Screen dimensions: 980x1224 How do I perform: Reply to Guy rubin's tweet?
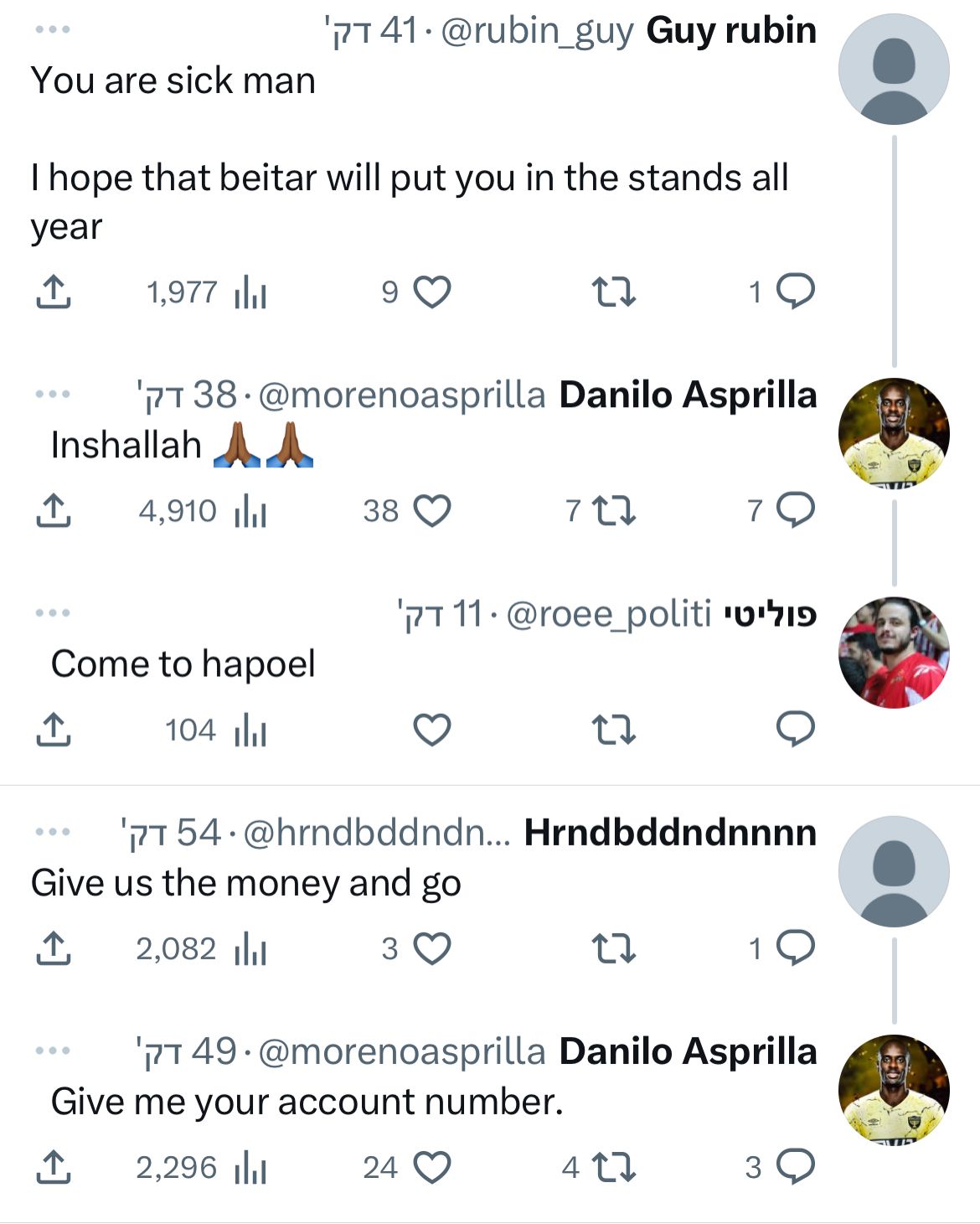(x=795, y=292)
